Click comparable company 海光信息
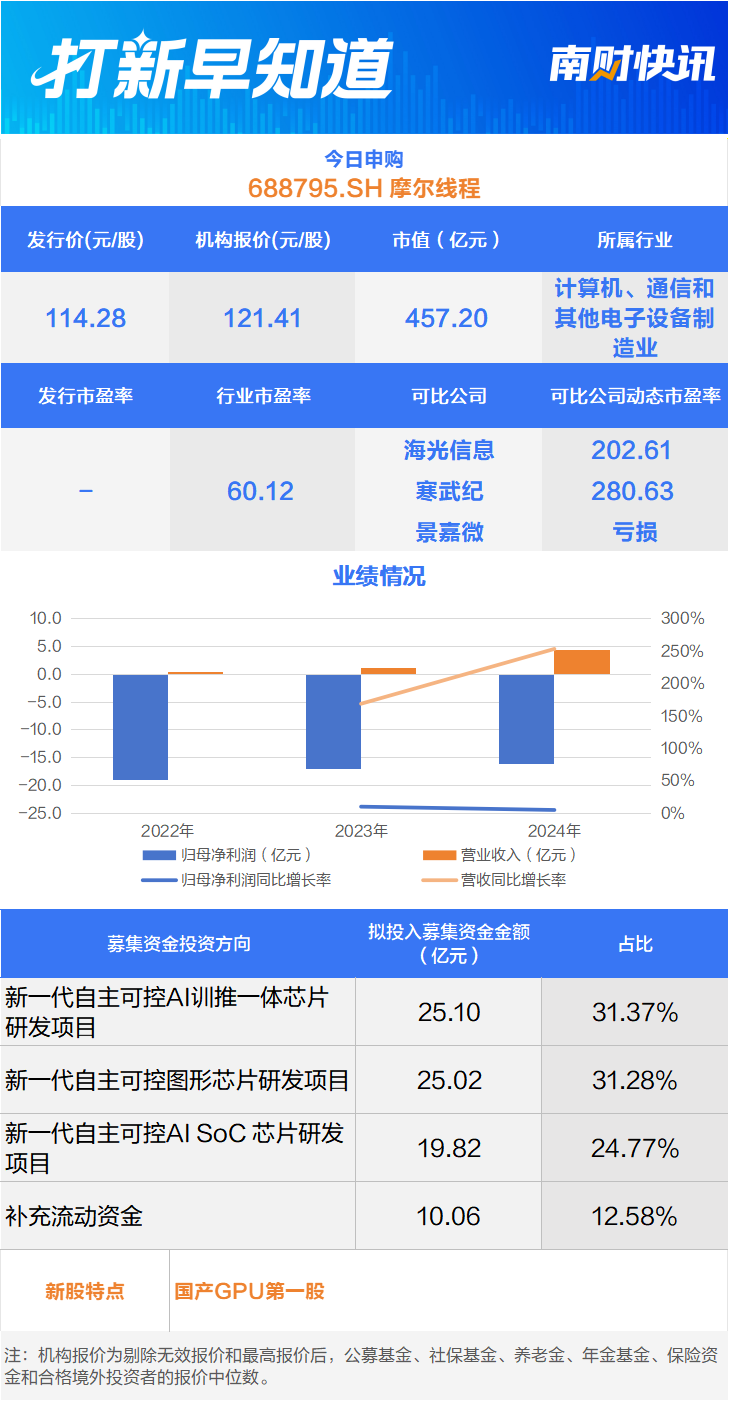The height and width of the screenshot is (1401, 729). click(449, 450)
